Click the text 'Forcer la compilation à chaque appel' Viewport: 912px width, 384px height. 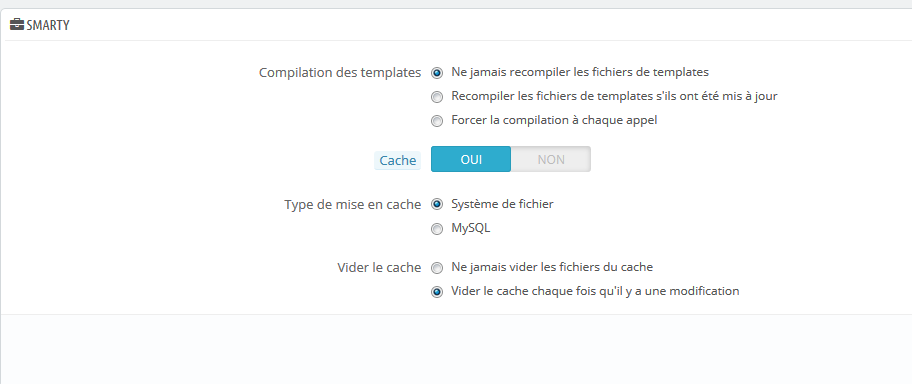[x=554, y=120]
